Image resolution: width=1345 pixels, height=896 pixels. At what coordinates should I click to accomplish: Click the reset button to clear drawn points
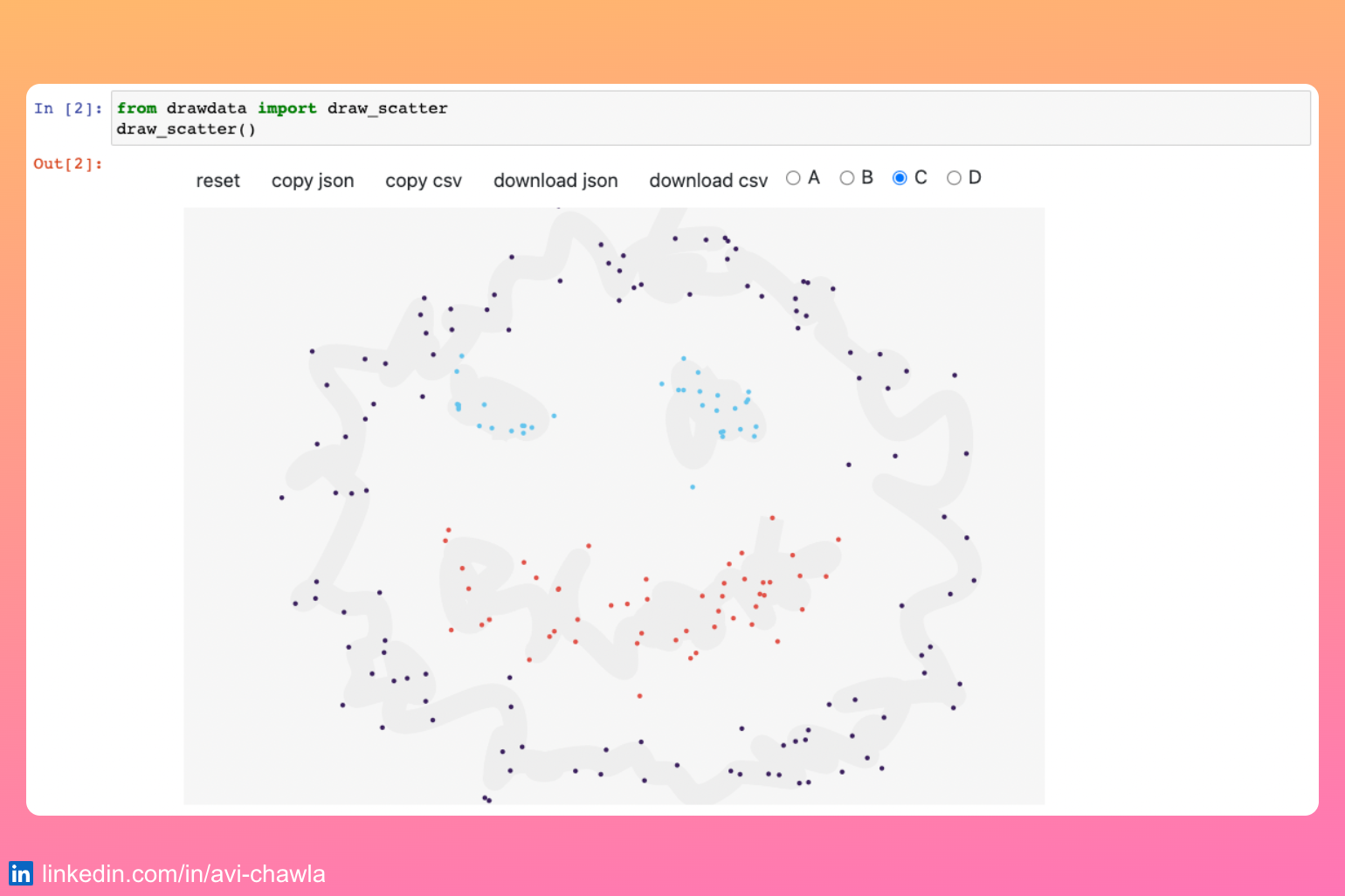[x=217, y=180]
